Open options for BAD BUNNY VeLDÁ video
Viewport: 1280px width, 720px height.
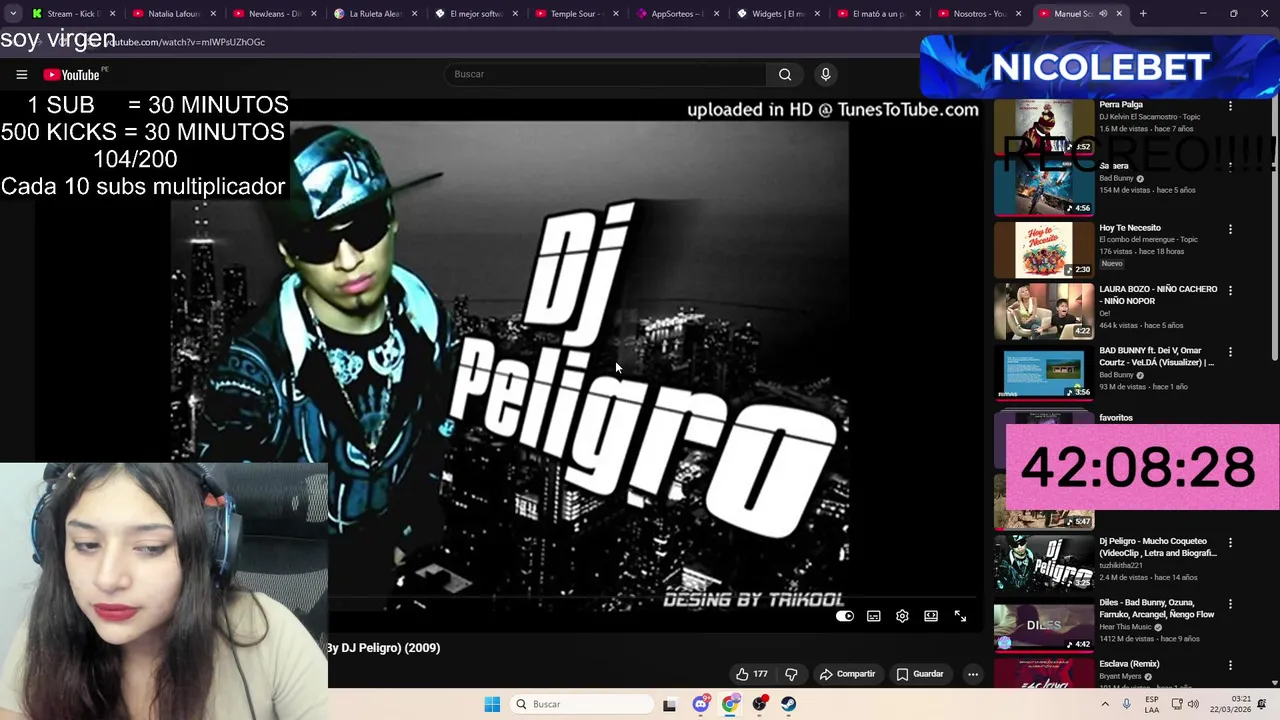(1230, 352)
